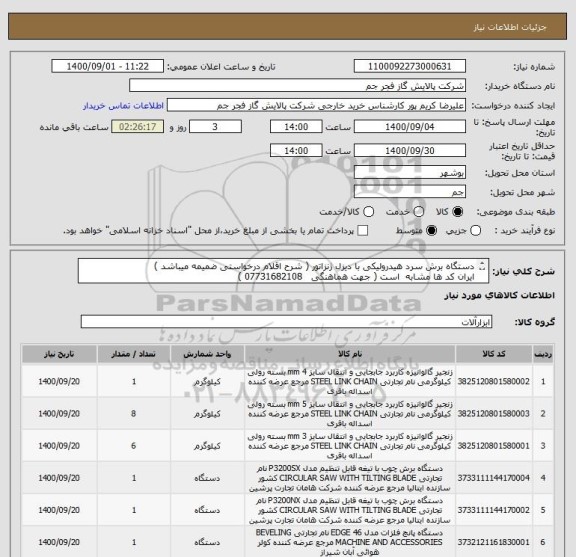
Task: Click the 3 mm STEEL LINK CHAIN item name
Action: coord(350,446)
